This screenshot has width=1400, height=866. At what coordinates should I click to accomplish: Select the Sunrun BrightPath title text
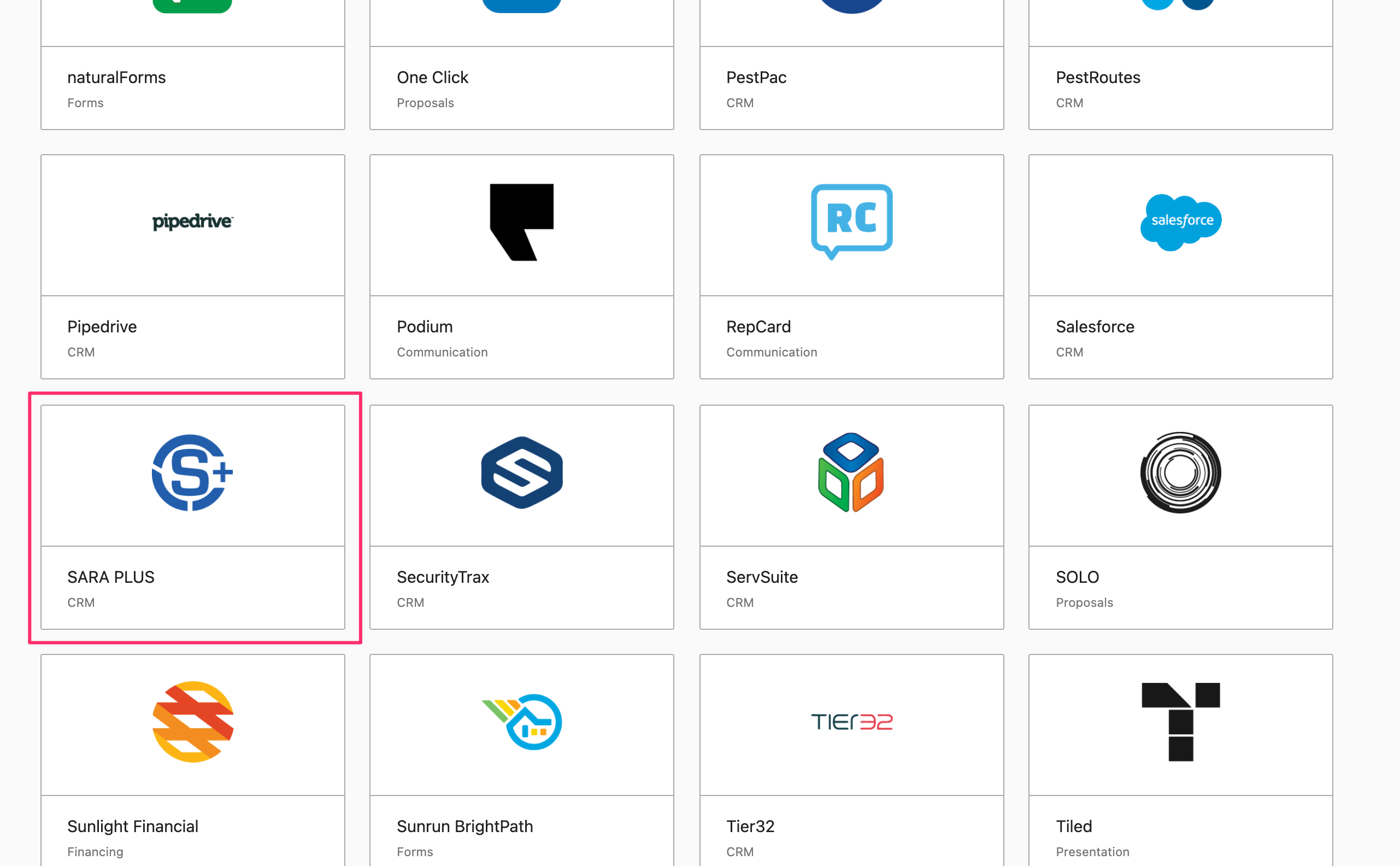click(465, 826)
